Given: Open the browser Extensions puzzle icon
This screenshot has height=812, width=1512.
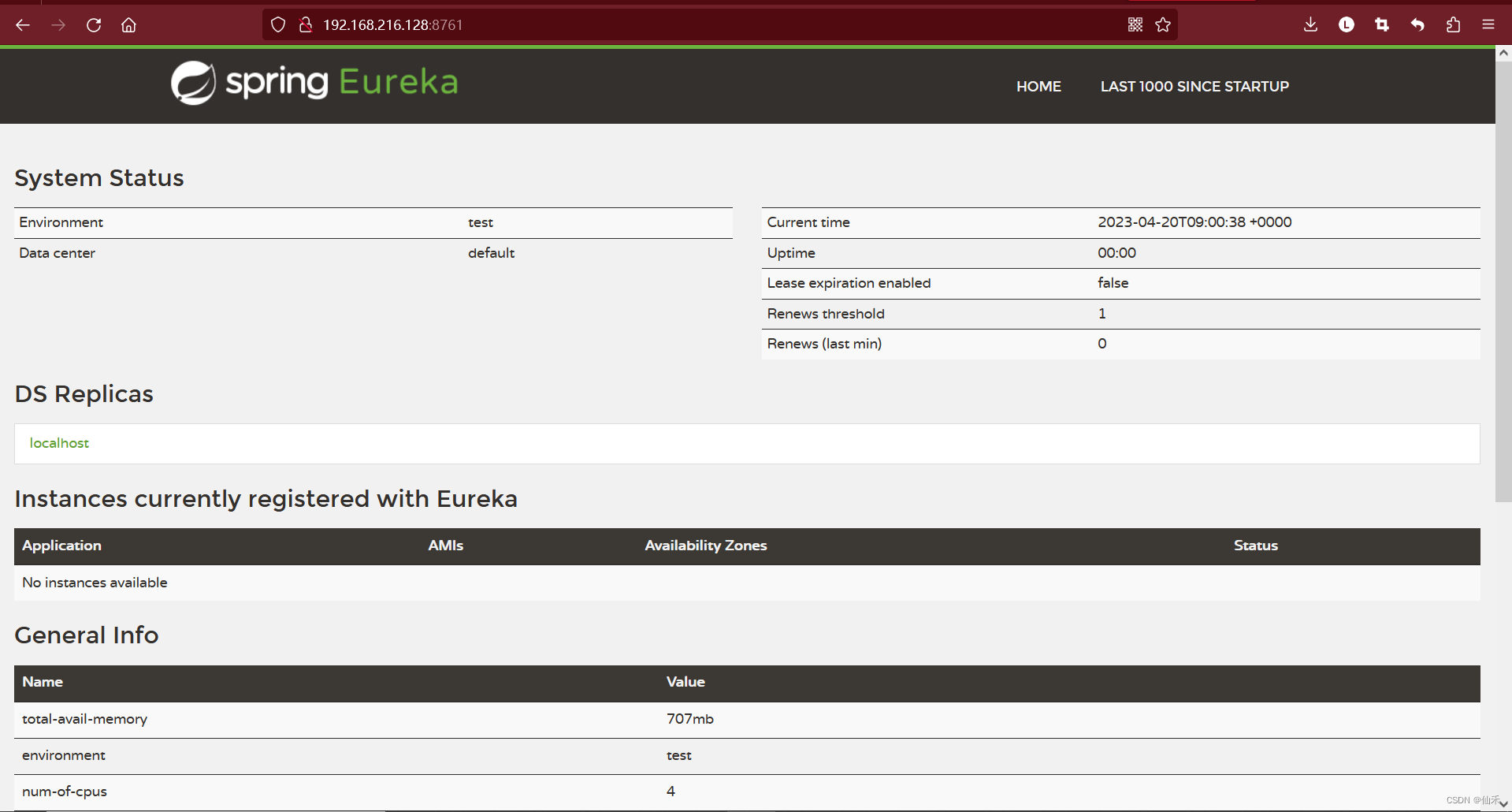Looking at the screenshot, I should pos(1453,24).
